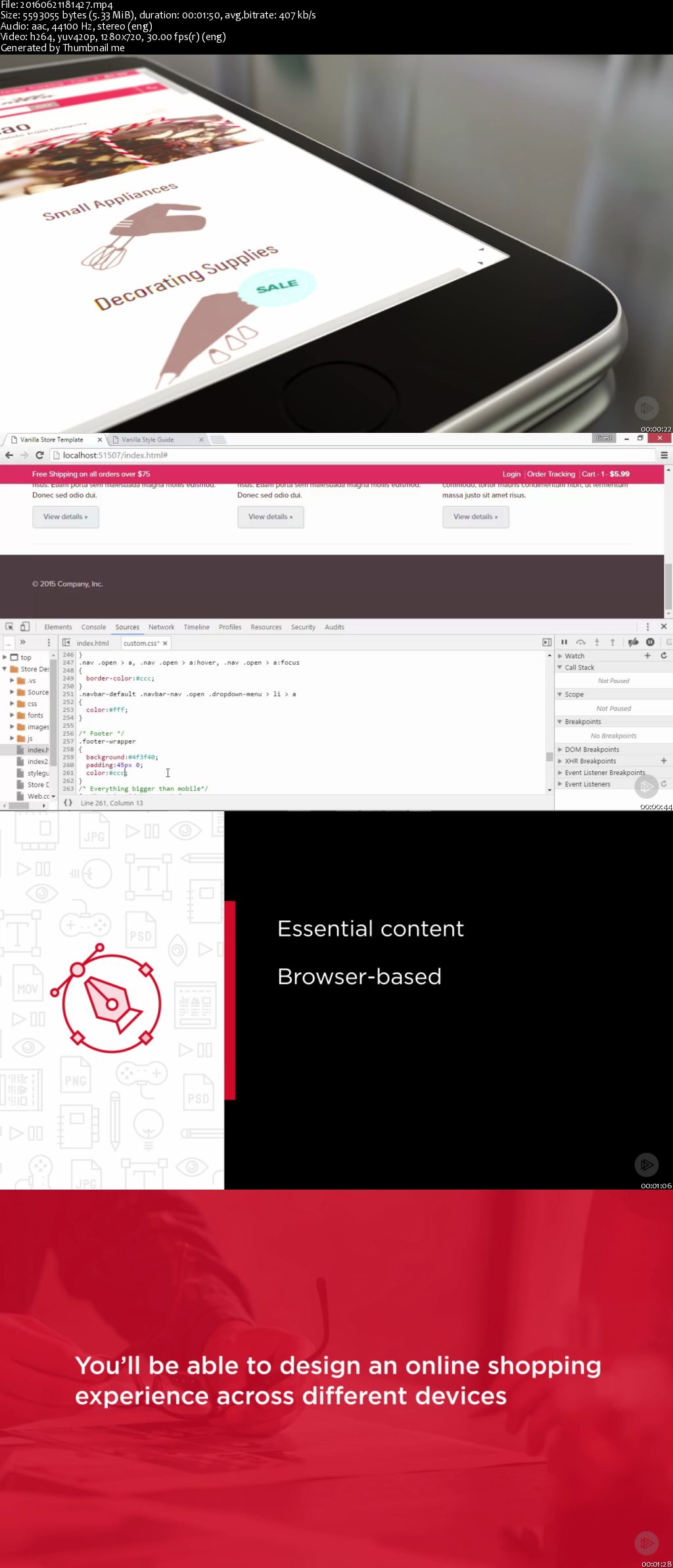Screen dimensions: 673x1568
Task: Click the step out icon
Action: (613, 642)
